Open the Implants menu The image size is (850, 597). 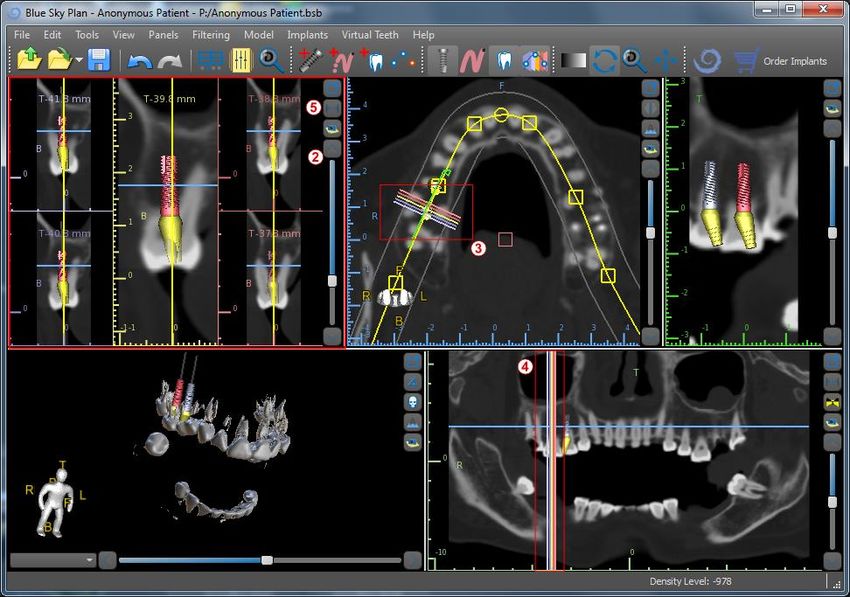tap(307, 35)
